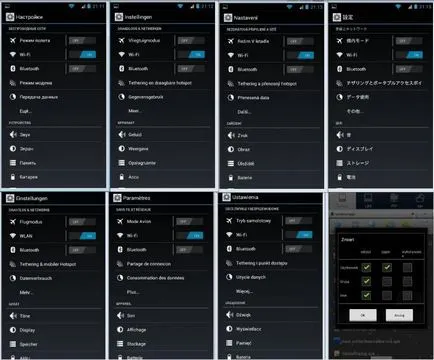Open Użycie danych settings row

pyautogui.click(x=270, y=277)
